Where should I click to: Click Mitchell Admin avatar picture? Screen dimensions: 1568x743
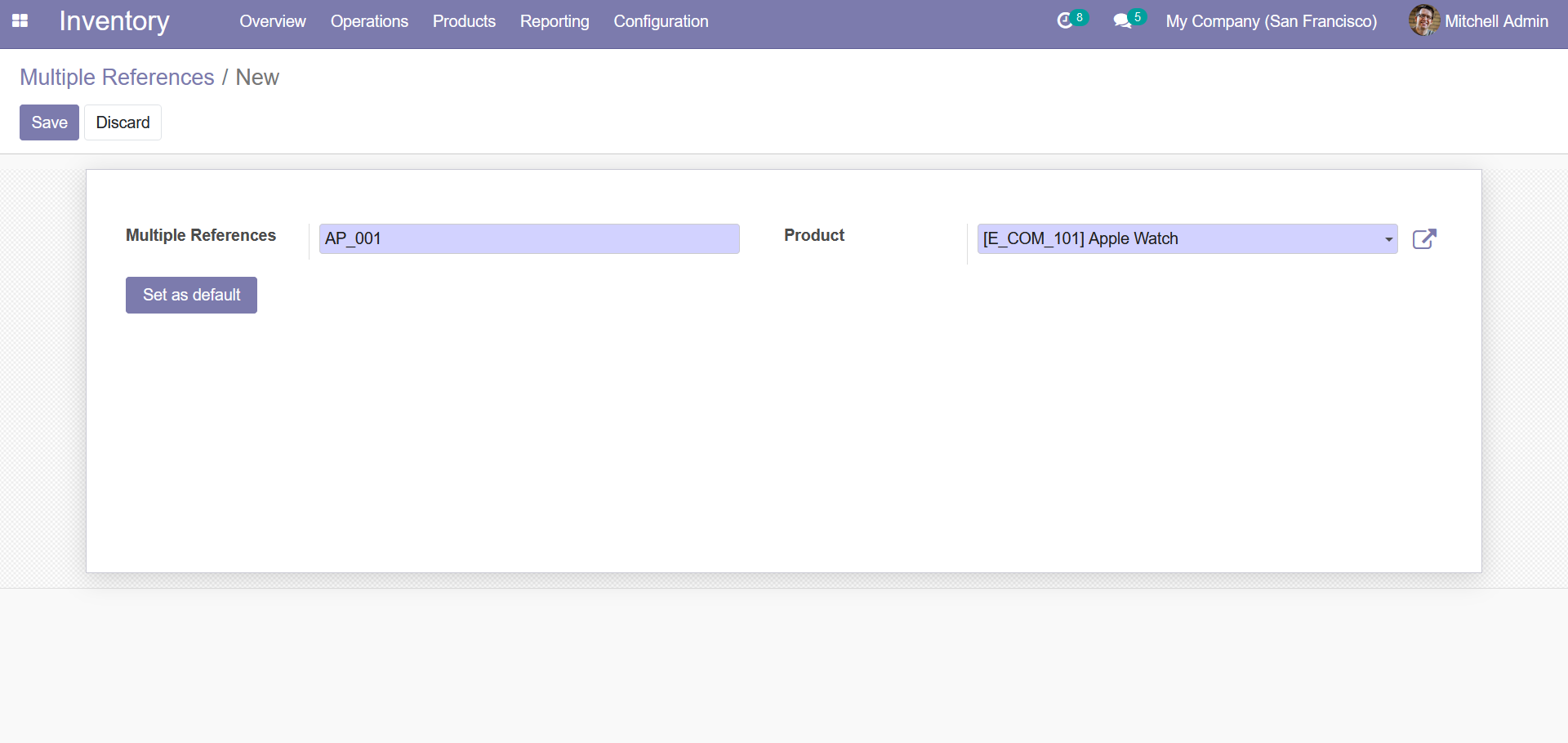(1424, 20)
